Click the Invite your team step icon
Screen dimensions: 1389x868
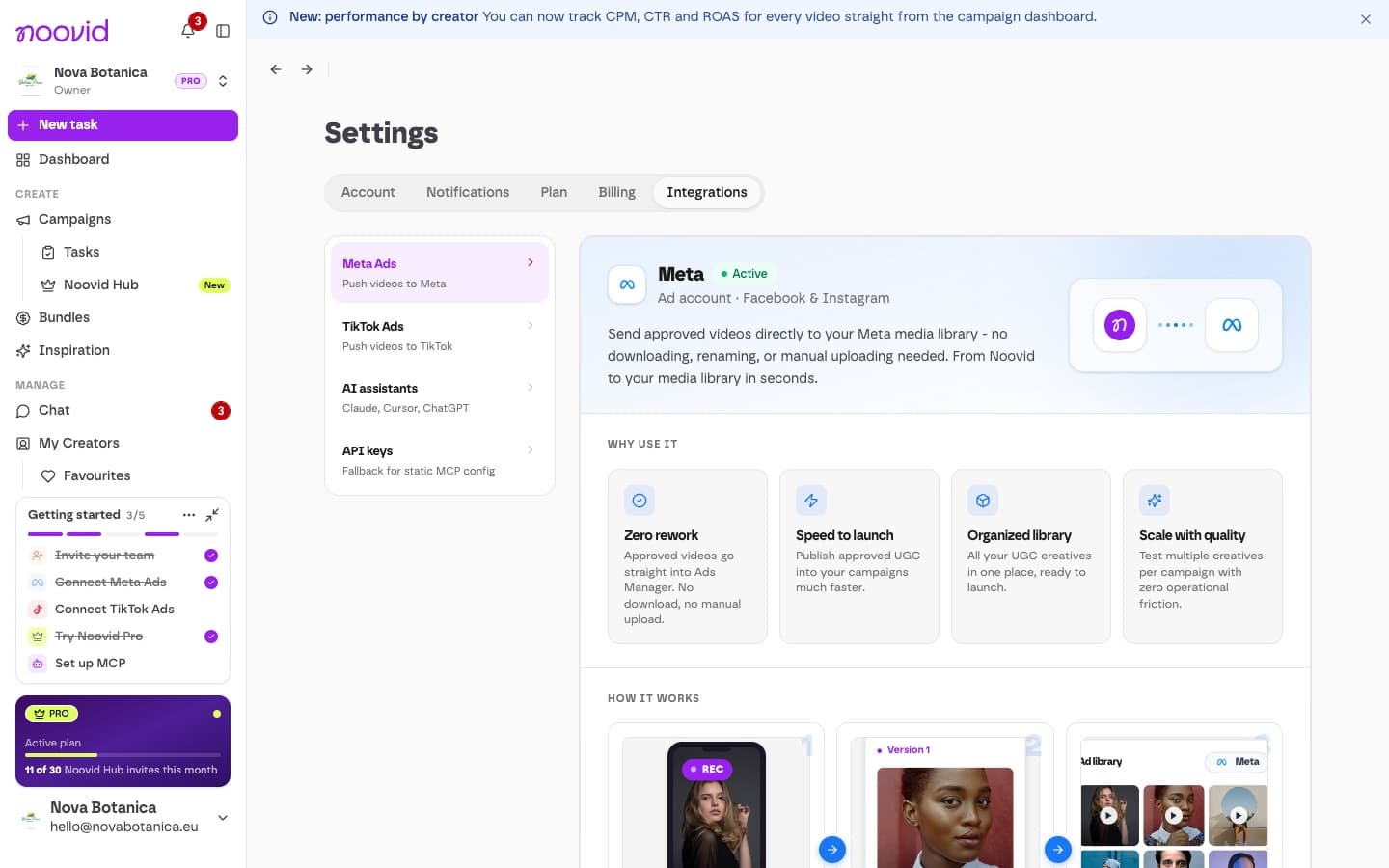coord(38,556)
